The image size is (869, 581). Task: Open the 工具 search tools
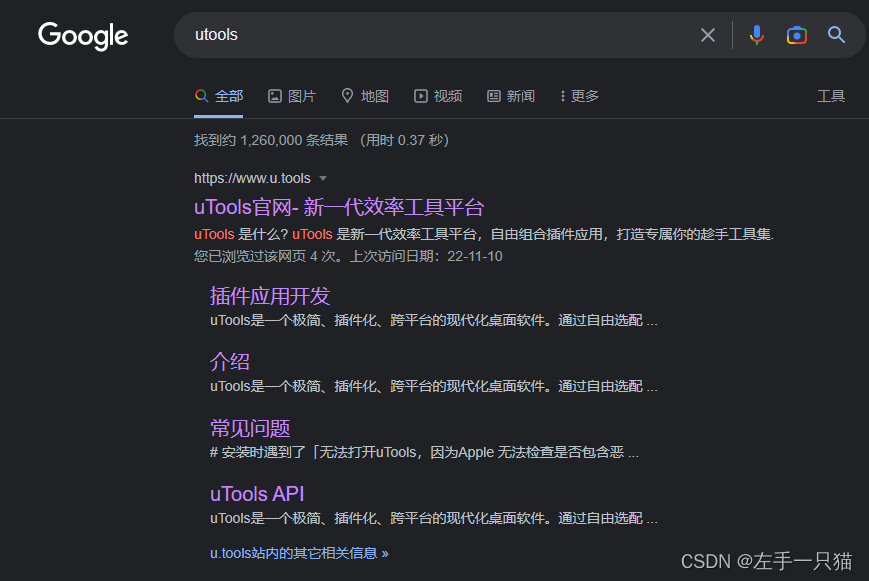(x=831, y=96)
